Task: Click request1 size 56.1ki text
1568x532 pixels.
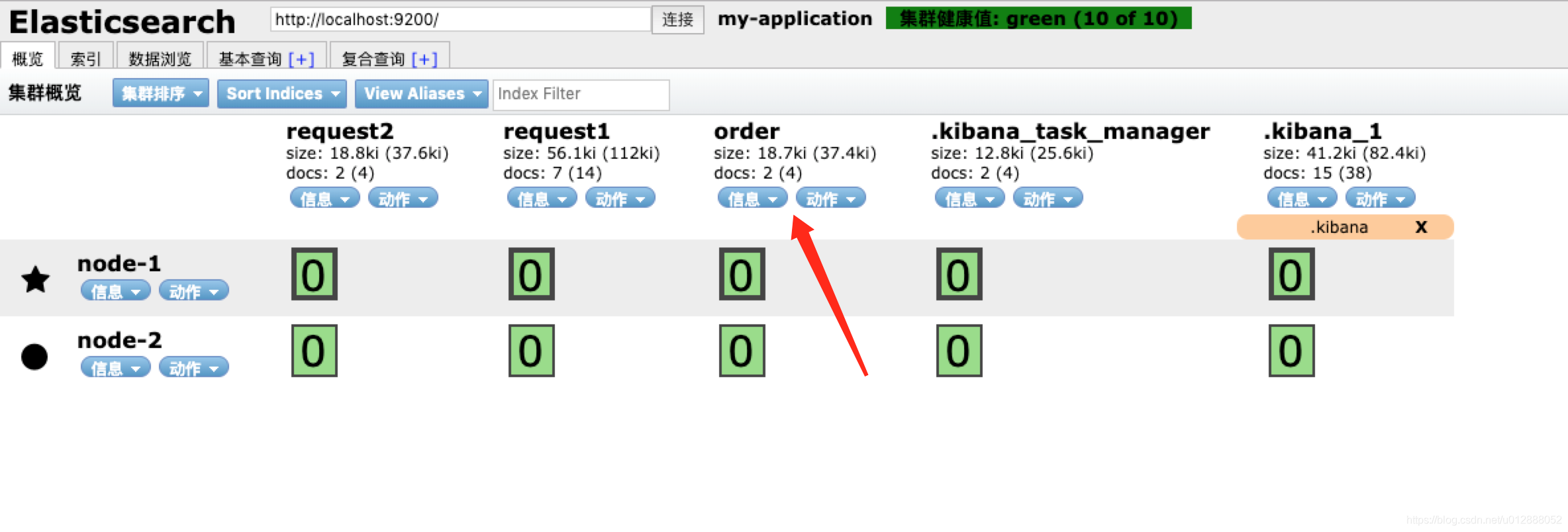Action: point(581,153)
